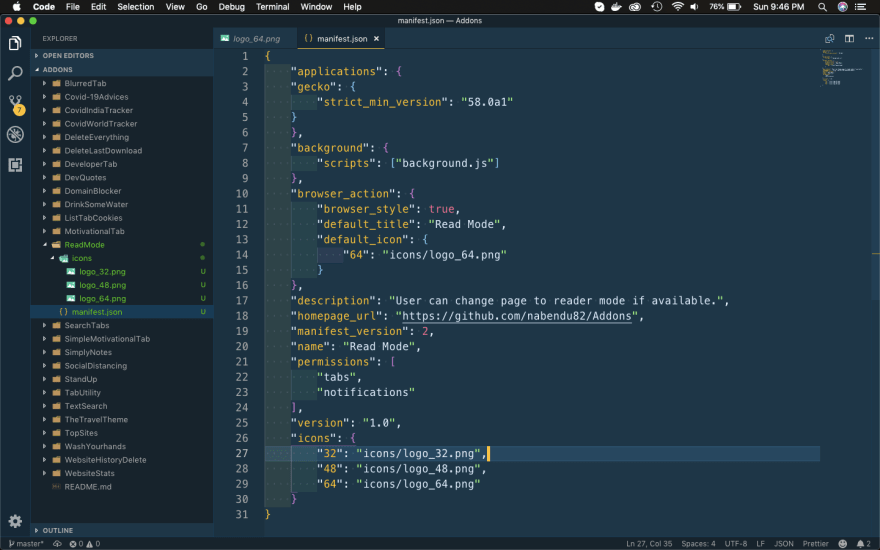Open the Debug menu

[231, 7]
